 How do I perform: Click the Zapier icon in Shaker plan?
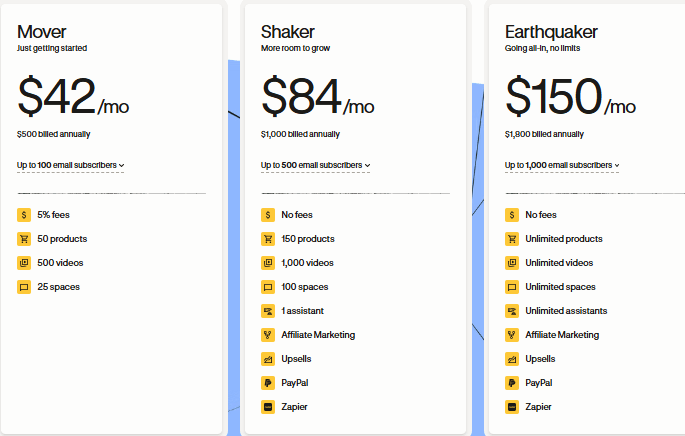(268, 407)
